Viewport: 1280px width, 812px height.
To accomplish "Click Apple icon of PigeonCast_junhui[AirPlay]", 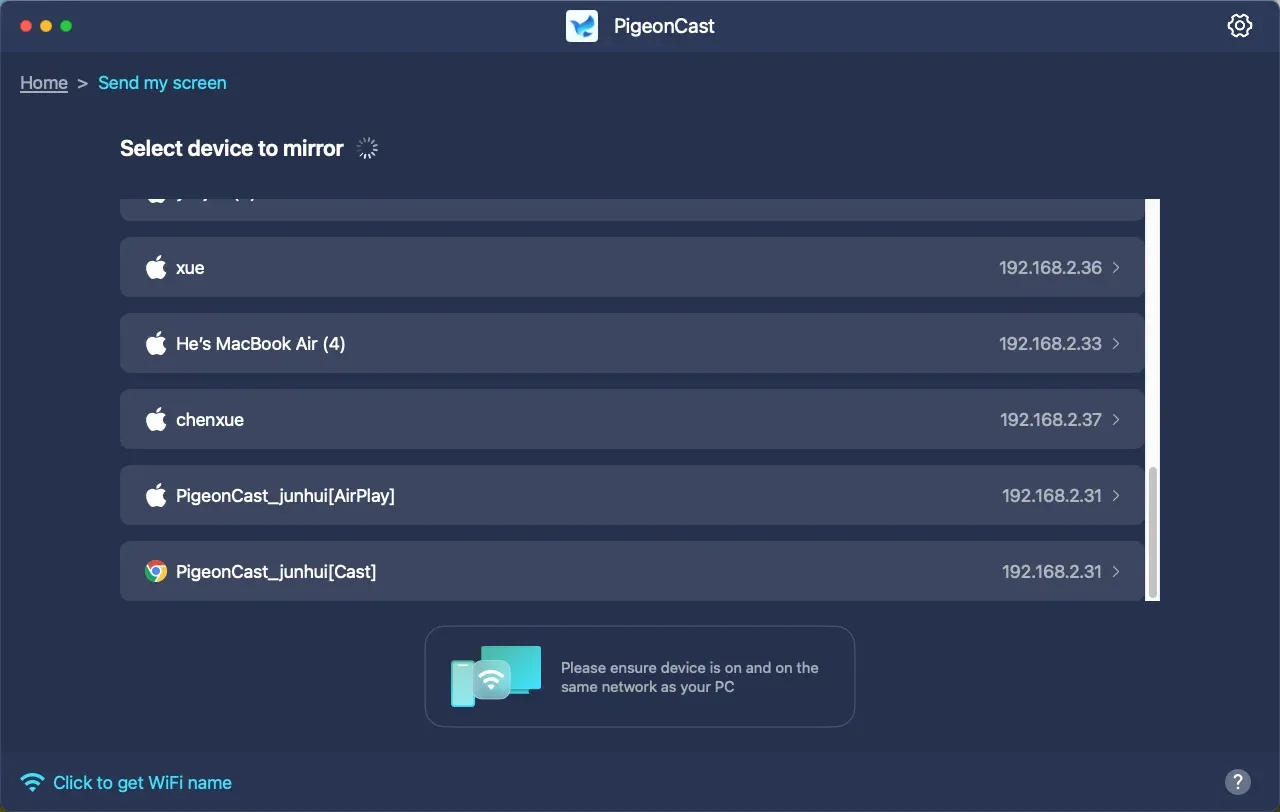I will [156, 495].
